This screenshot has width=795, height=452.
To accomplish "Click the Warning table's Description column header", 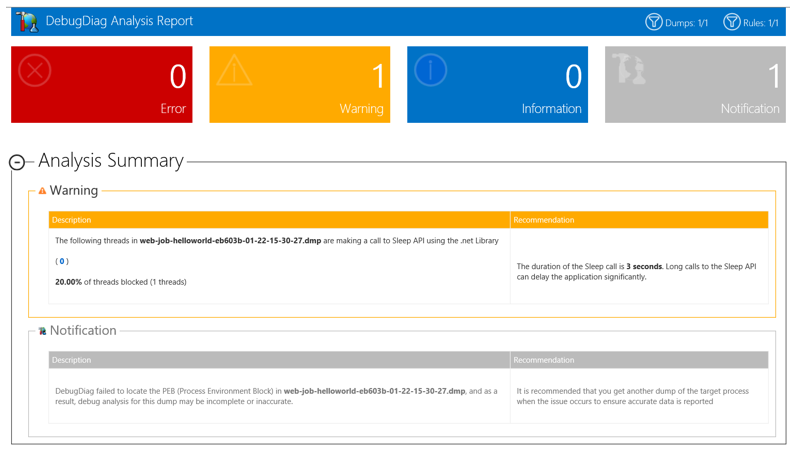I will point(71,220).
